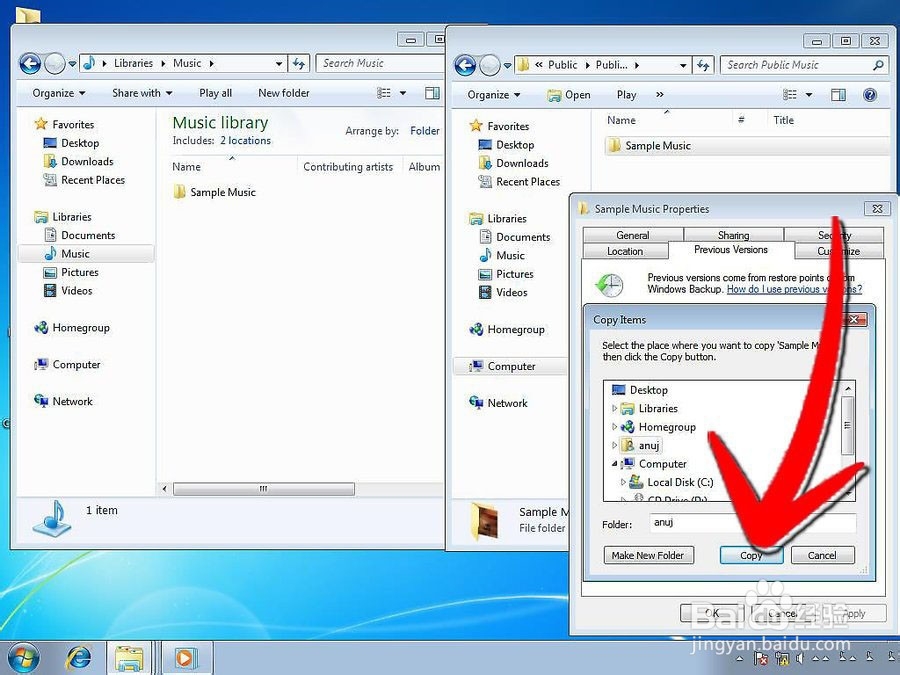Switch to General tab in Properties

[633, 235]
